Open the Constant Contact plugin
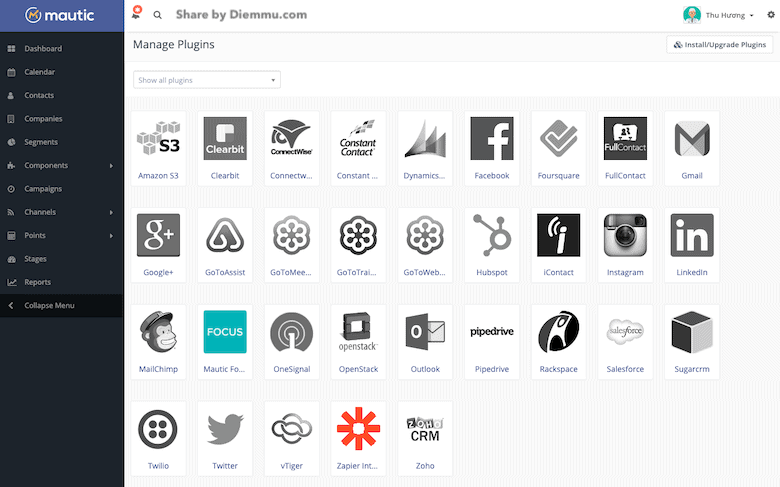780x487 pixels. 358,148
